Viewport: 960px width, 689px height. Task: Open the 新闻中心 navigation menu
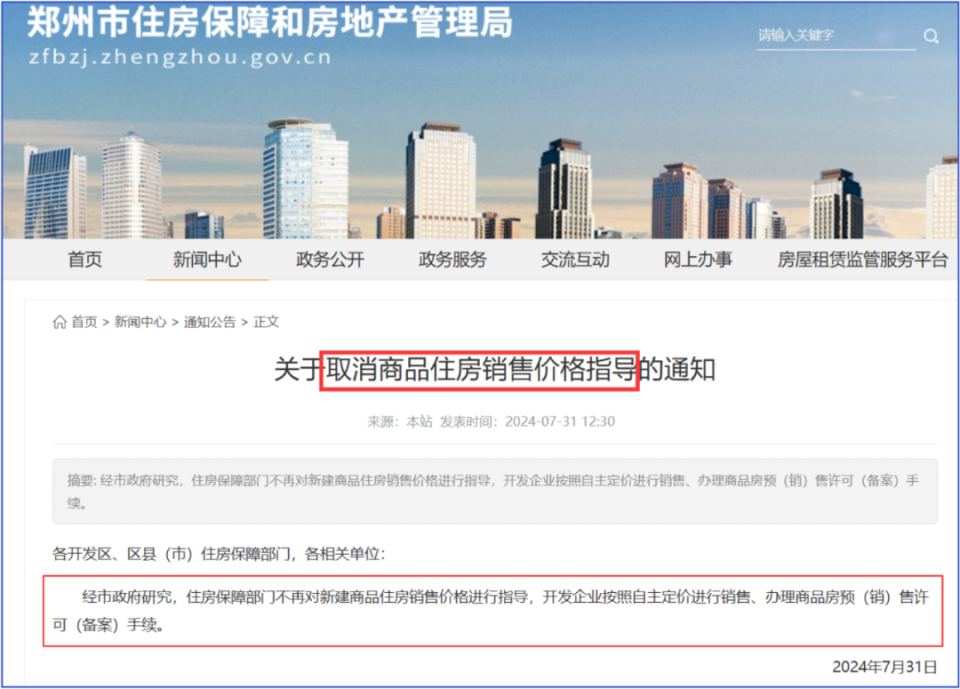(207, 259)
